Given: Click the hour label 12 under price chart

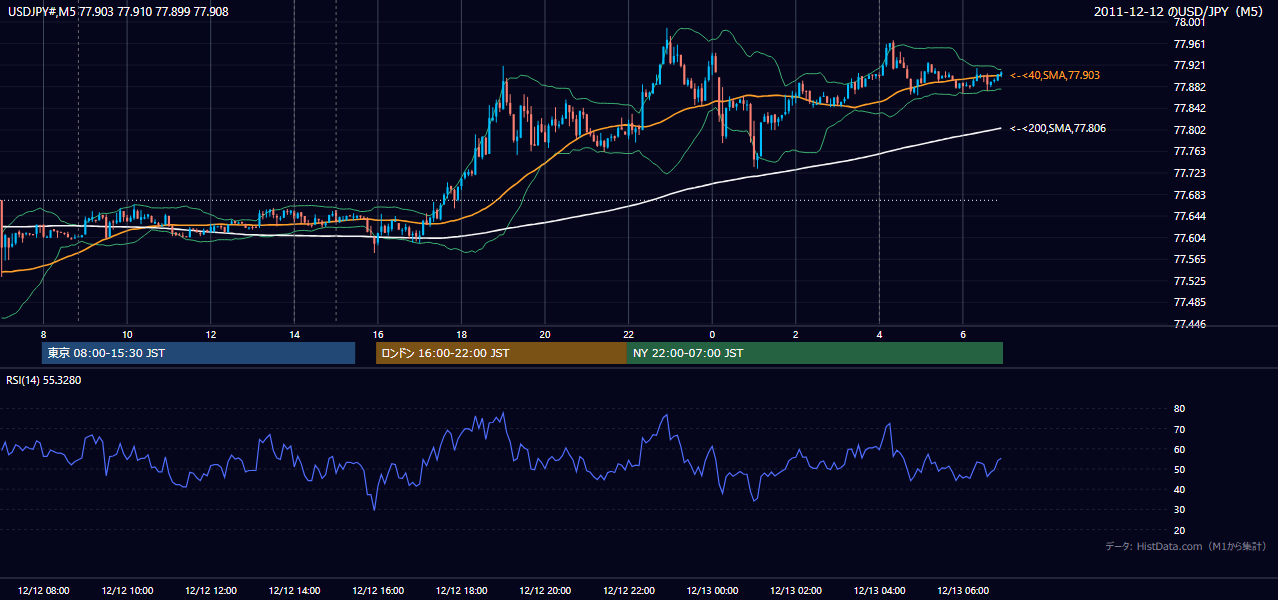Looking at the screenshot, I should (x=211, y=334).
